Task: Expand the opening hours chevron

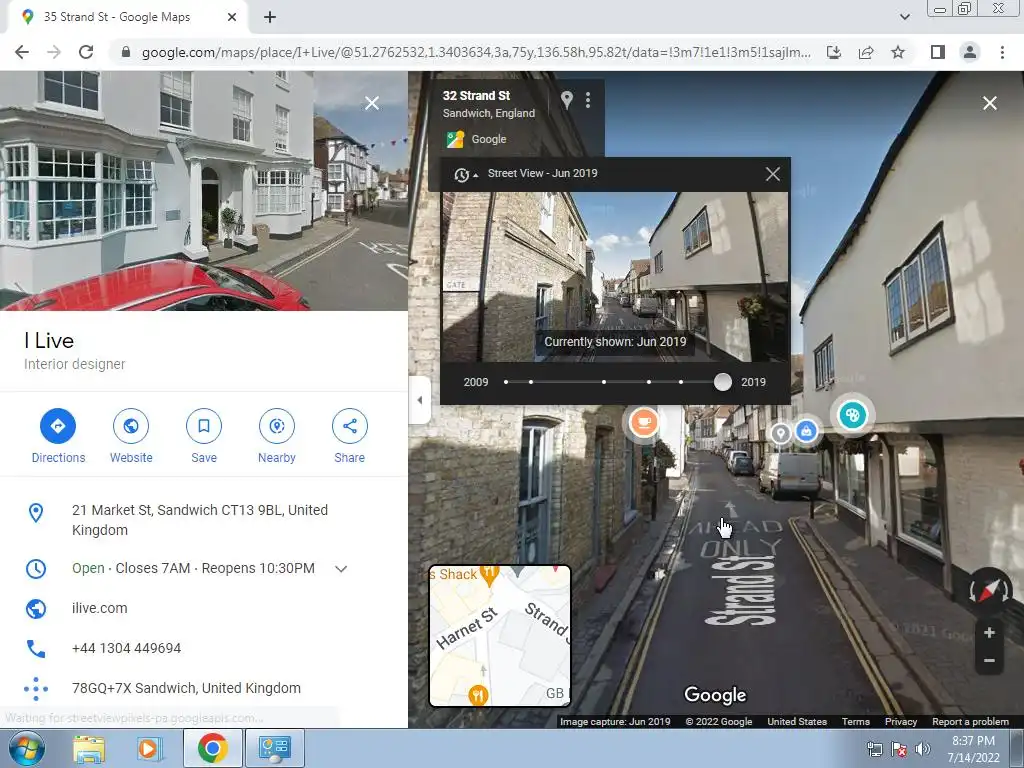Action: point(341,569)
